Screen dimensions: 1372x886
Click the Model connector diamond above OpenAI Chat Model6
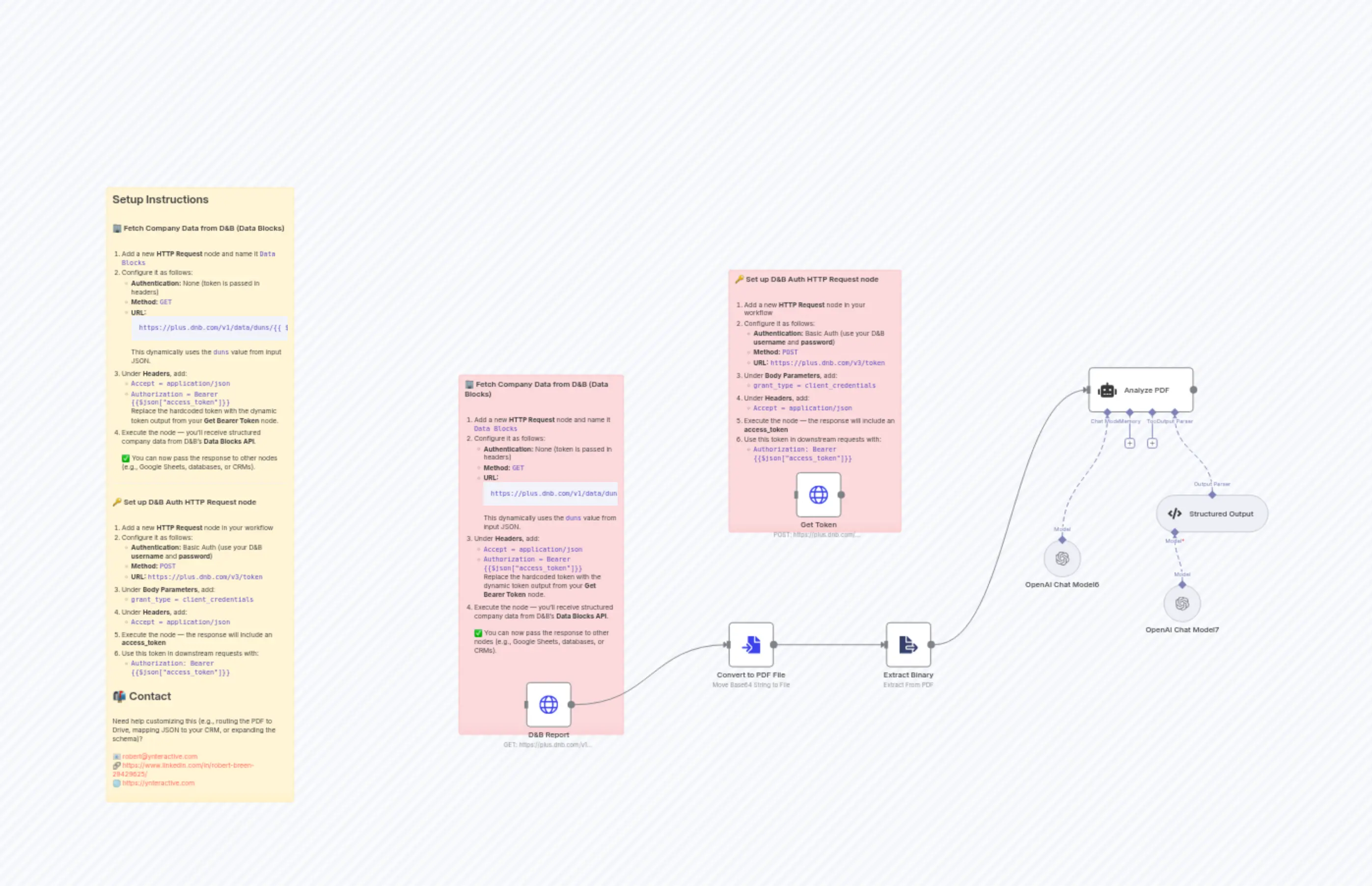point(1062,541)
